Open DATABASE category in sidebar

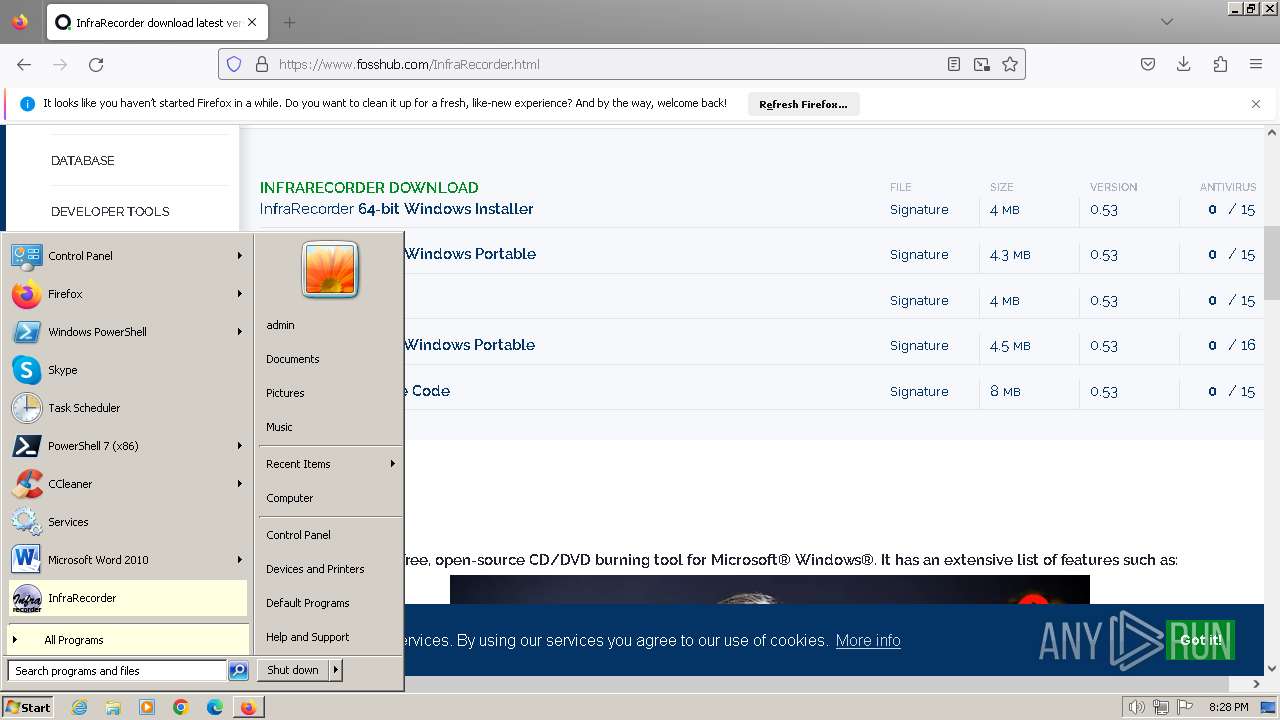(83, 160)
